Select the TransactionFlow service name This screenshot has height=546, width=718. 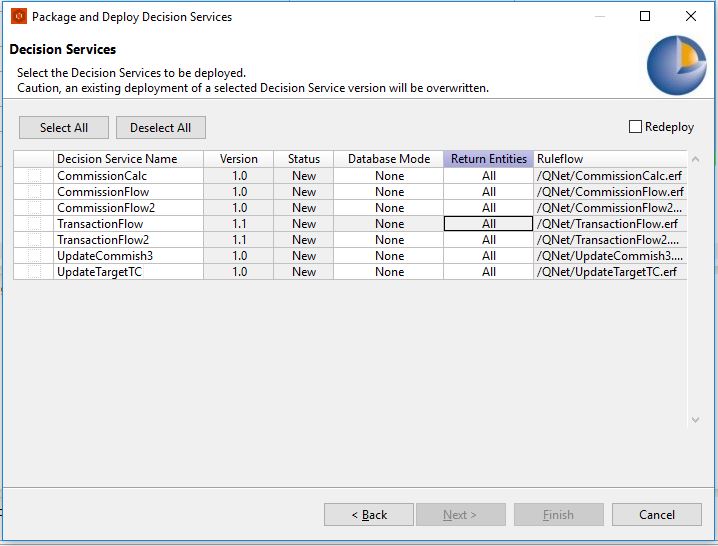click(100, 224)
